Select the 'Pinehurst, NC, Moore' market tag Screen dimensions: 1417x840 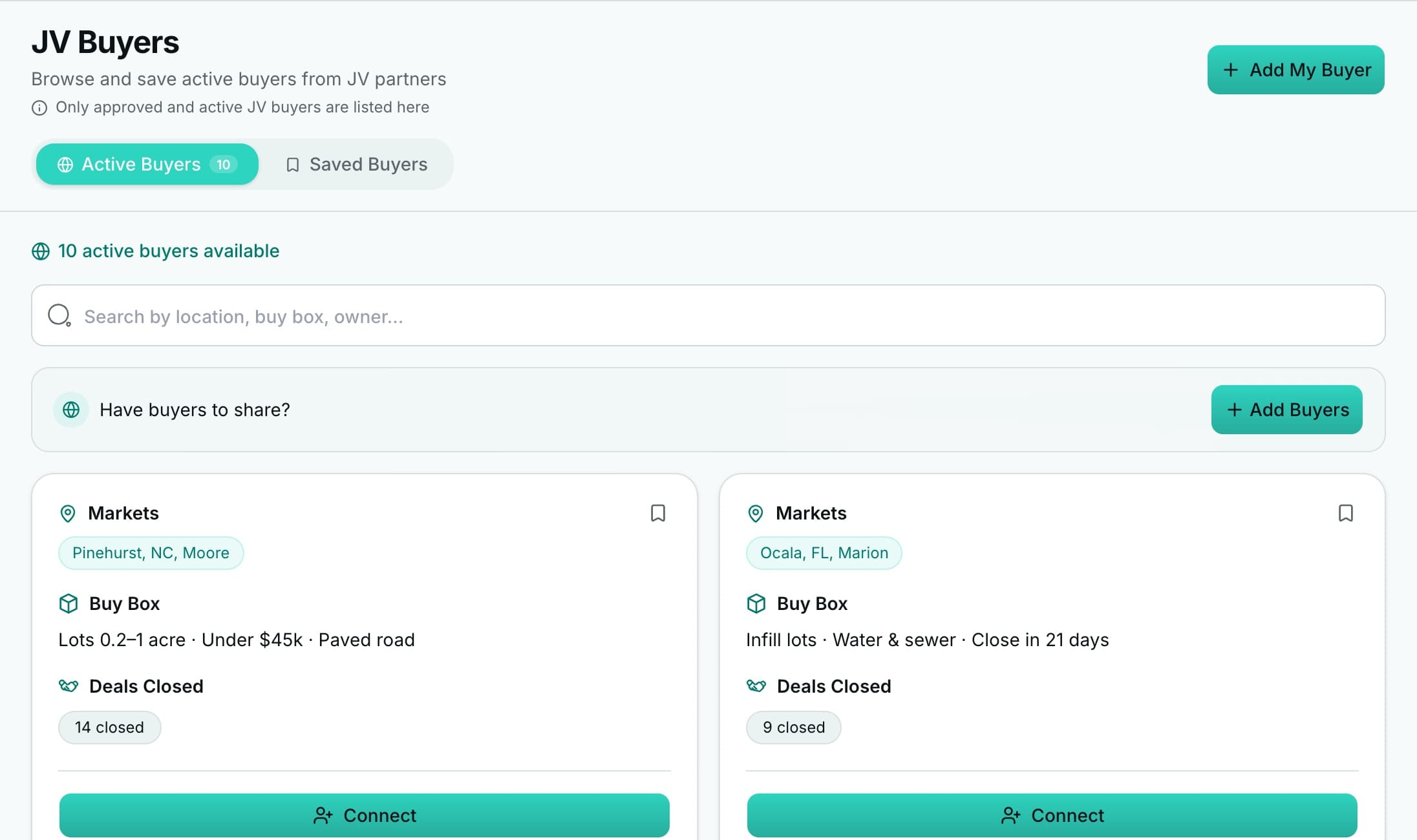(151, 553)
